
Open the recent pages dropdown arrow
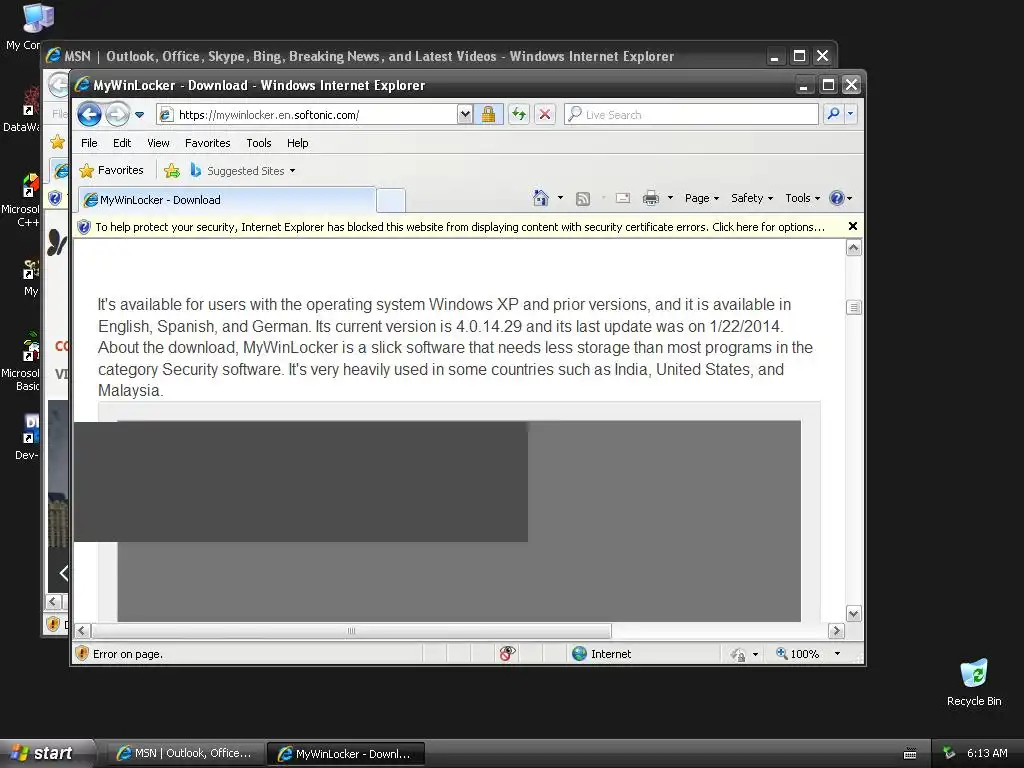pyautogui.click(x=139, y=115)
